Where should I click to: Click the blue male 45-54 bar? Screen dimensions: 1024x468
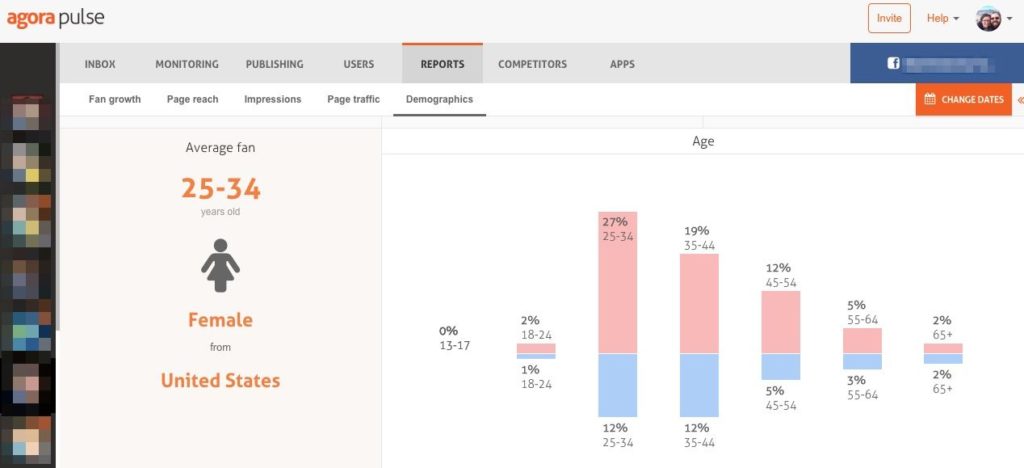(x=780, y=367)
